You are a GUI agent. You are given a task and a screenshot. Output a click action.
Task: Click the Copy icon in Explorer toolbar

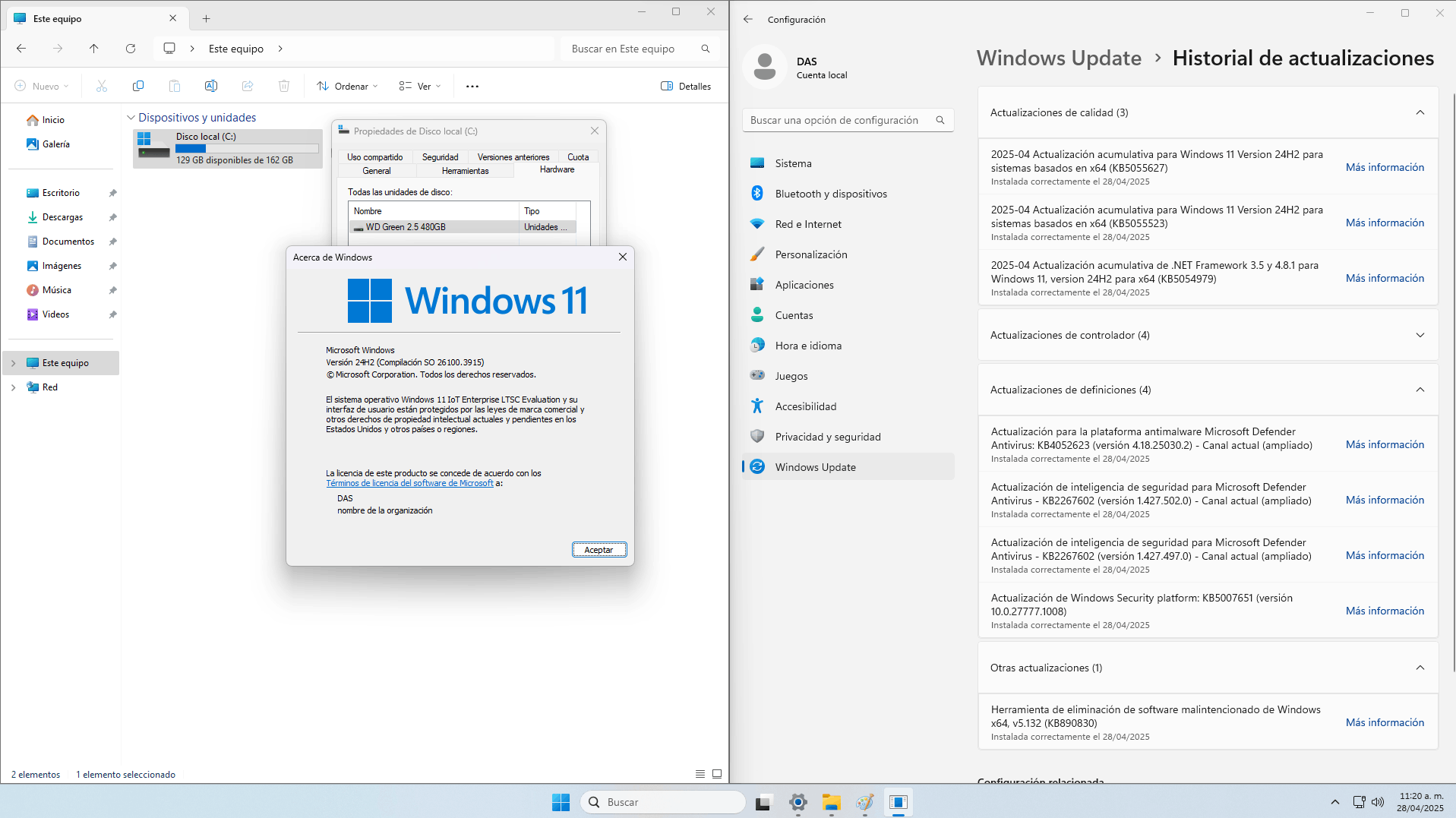pos(138,86)
